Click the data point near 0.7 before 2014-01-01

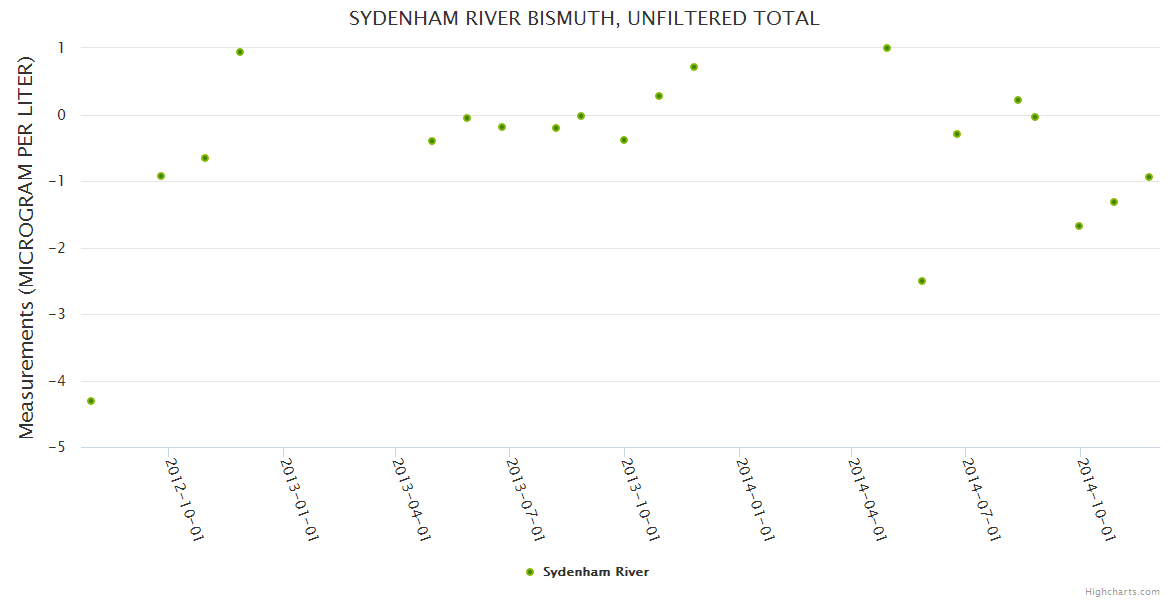point(694,67)
